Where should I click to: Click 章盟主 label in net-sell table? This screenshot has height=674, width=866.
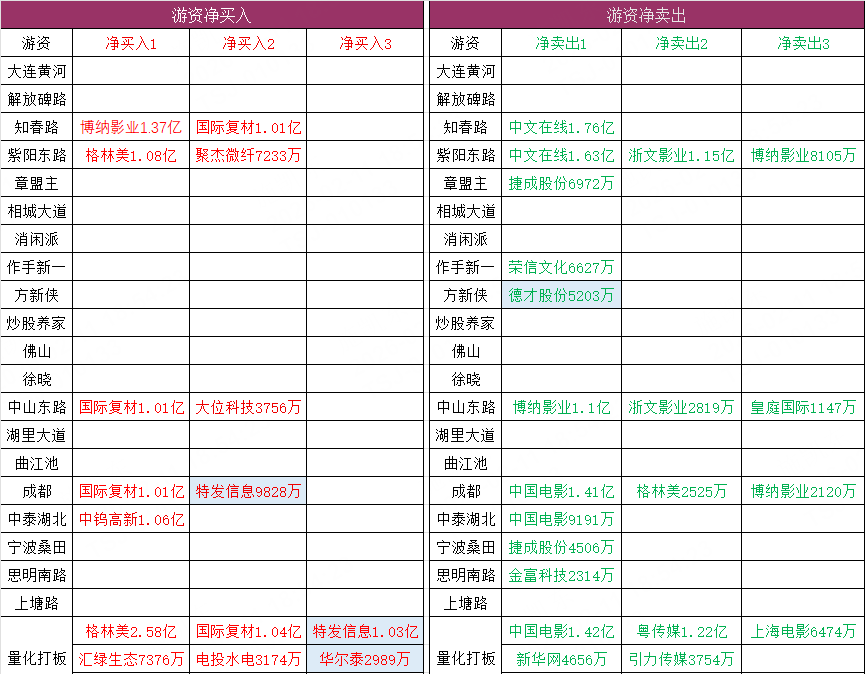coord(466,183)
